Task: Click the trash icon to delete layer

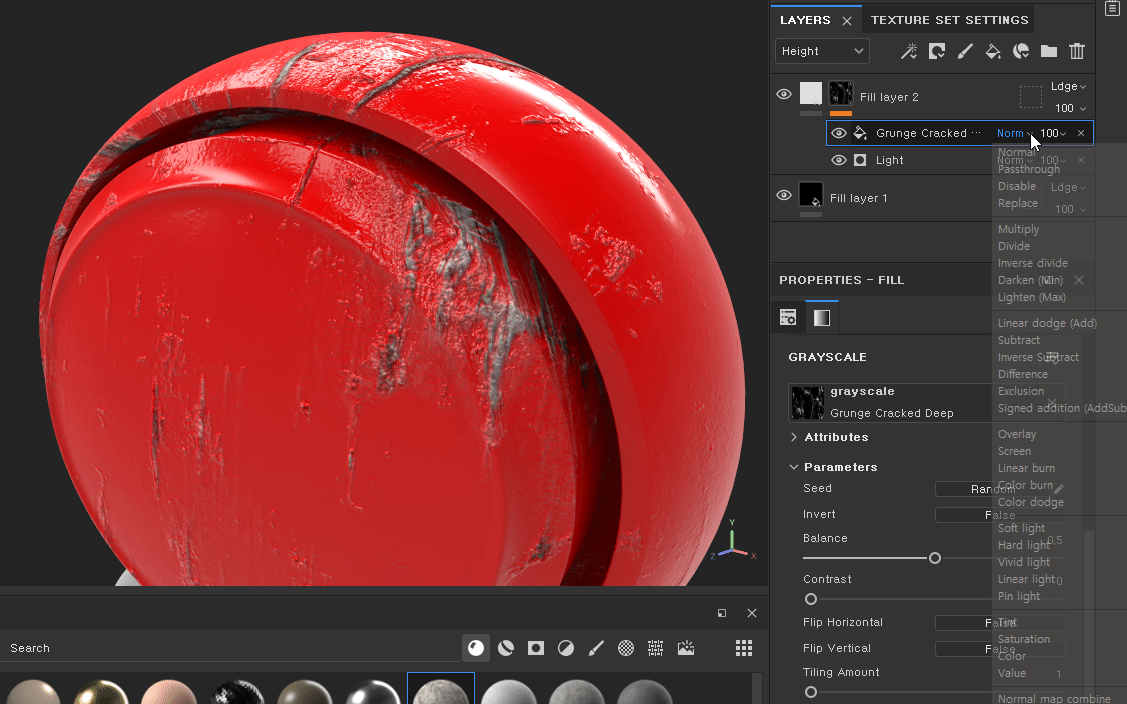Action: click(x=1077, y=51)
